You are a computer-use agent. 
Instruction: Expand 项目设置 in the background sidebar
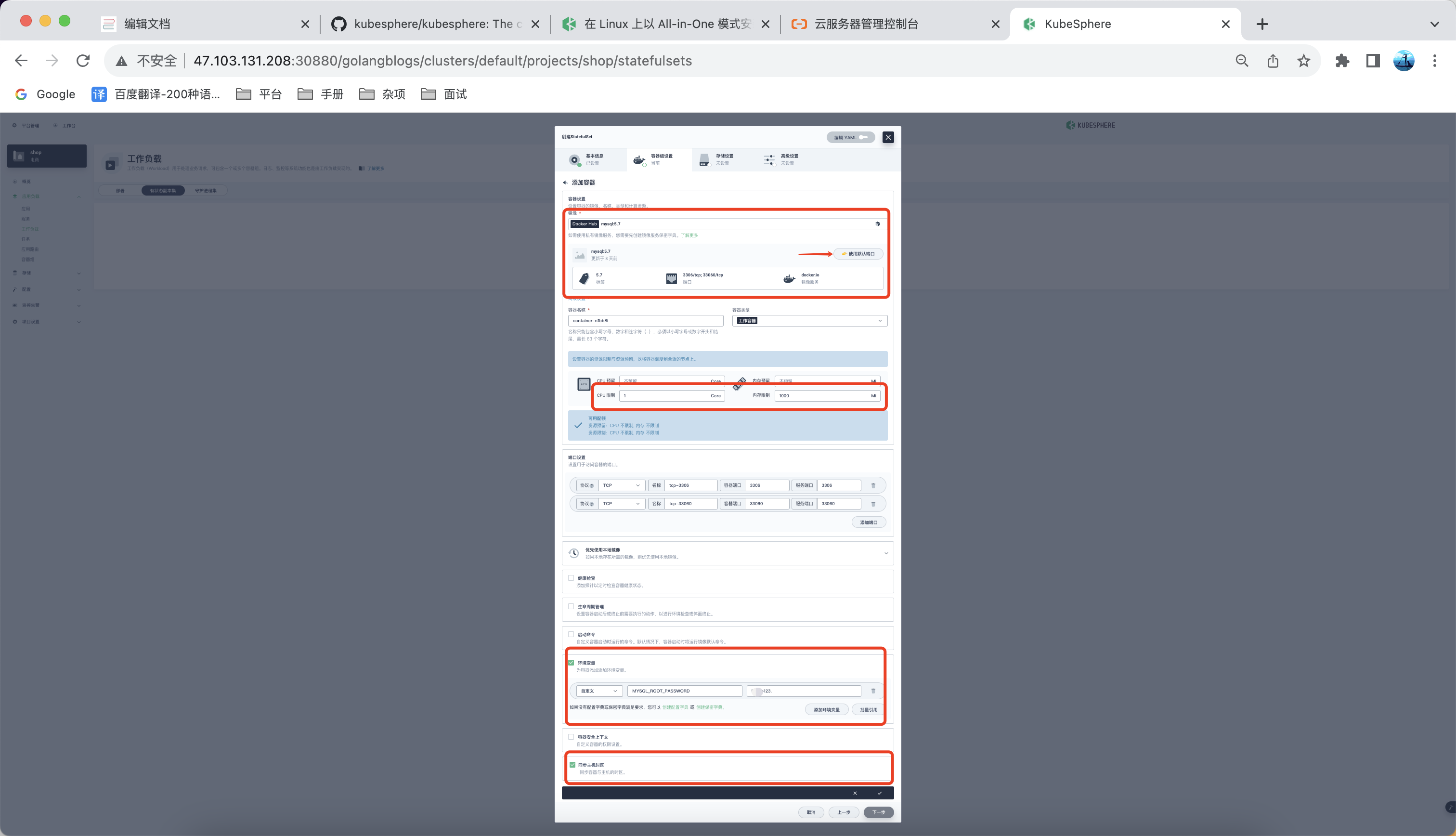coord(78,322)
